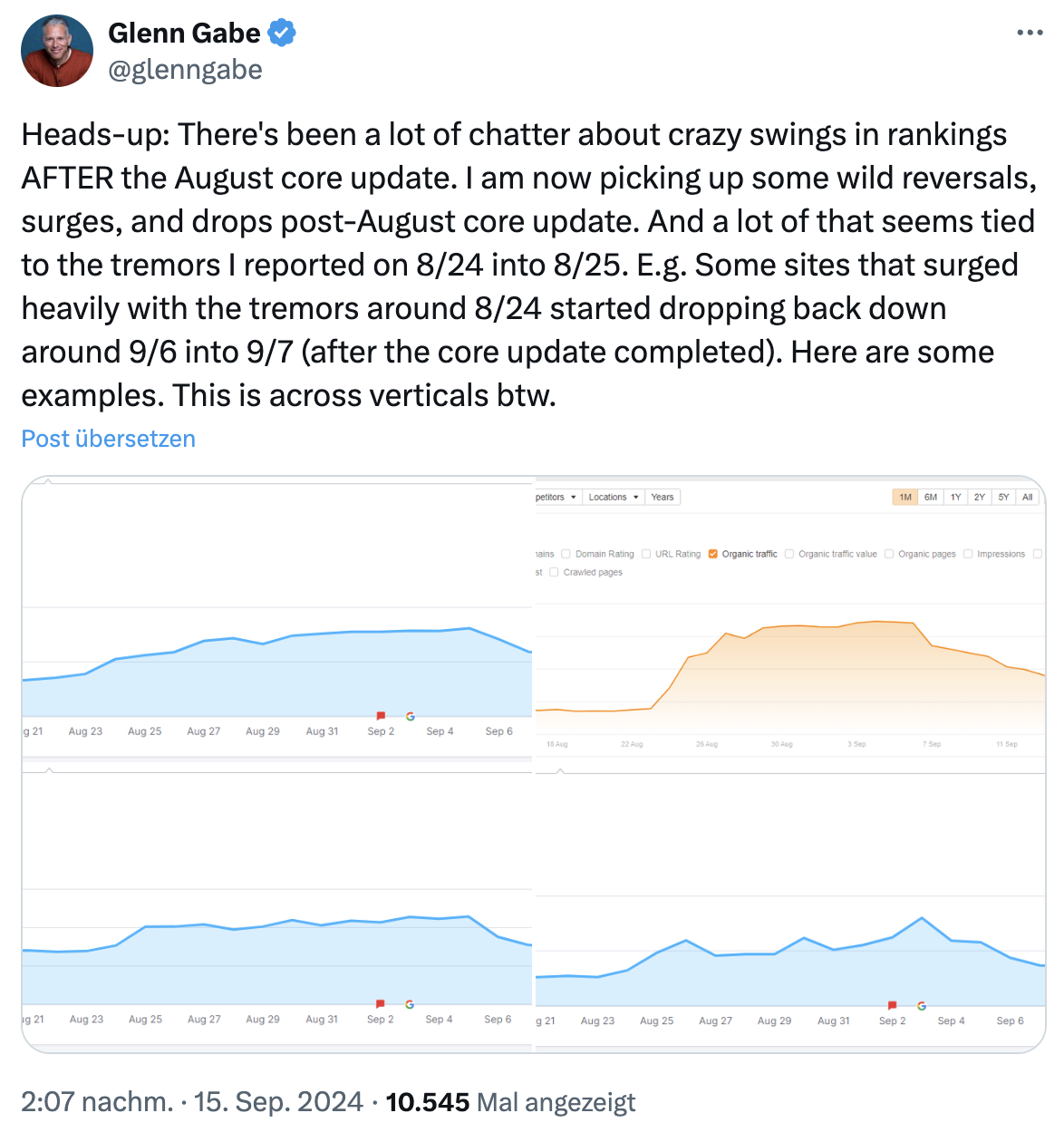The width and height of the screenshot is (1064, 1142).
Task: Click Glenn Gabe's blue verified badge
Action: coord(282,33)
